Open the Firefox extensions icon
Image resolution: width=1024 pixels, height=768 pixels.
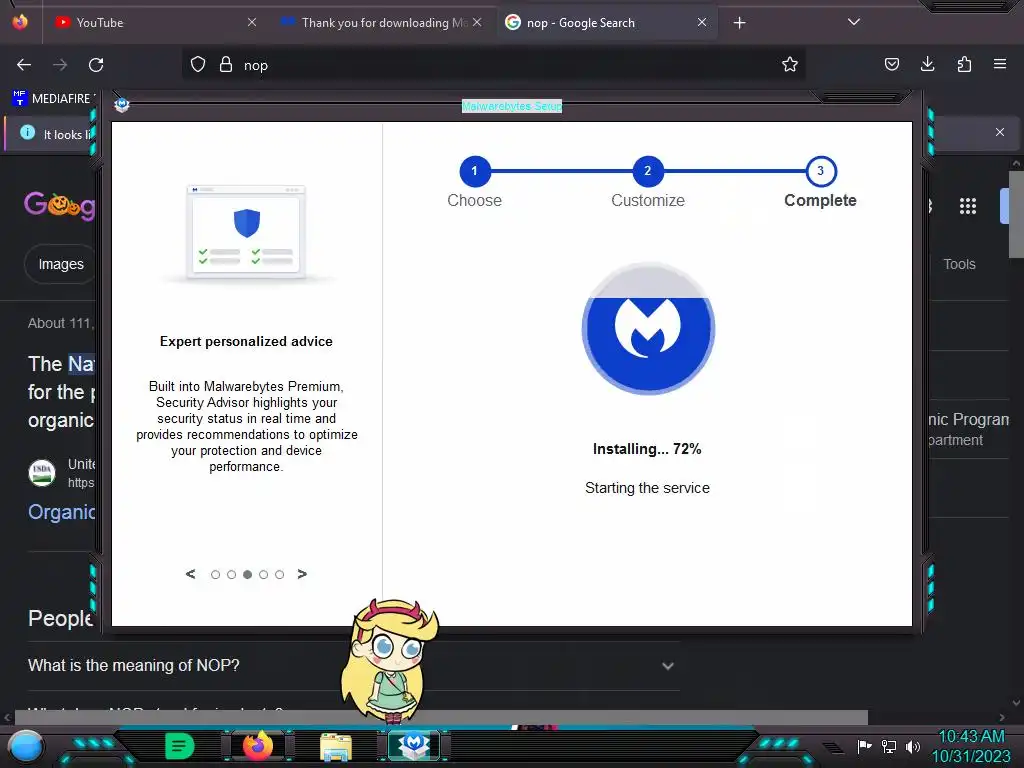(x=964, y=64)
